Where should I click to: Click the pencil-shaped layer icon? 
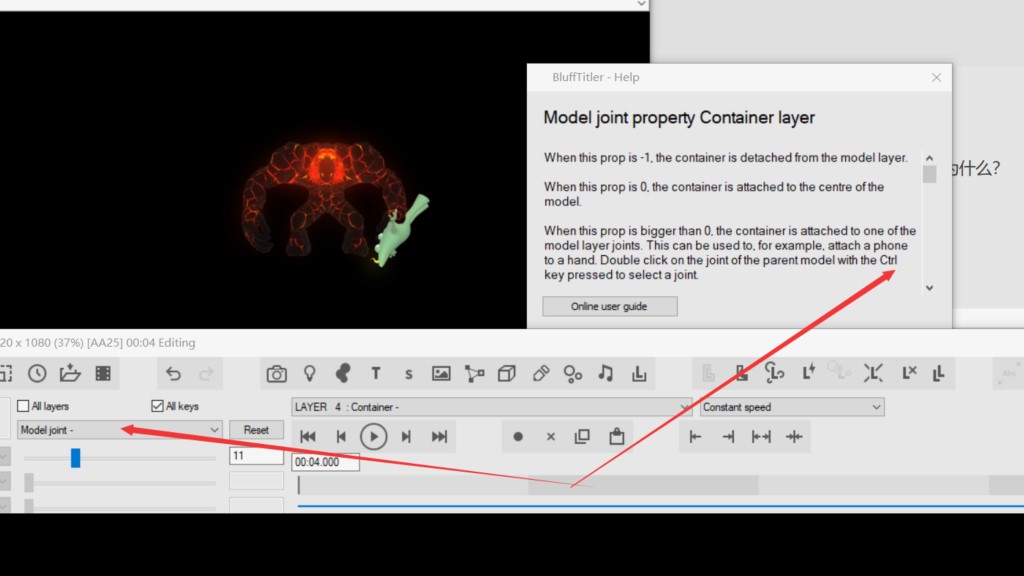pos(541,374)
